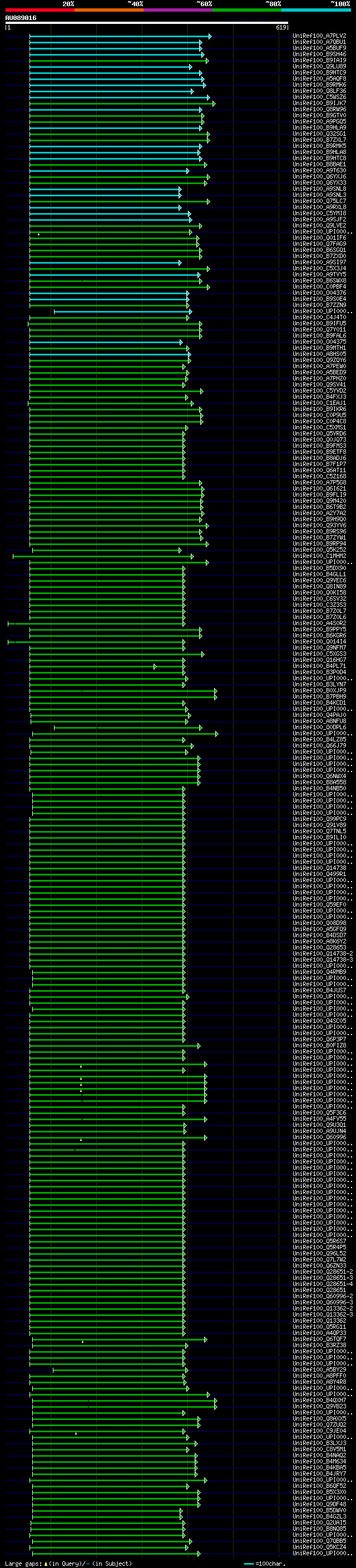The image size is (356, 1568).
Task: Open the UniRef100_A9T630 entry
Action: pos(319,171)
